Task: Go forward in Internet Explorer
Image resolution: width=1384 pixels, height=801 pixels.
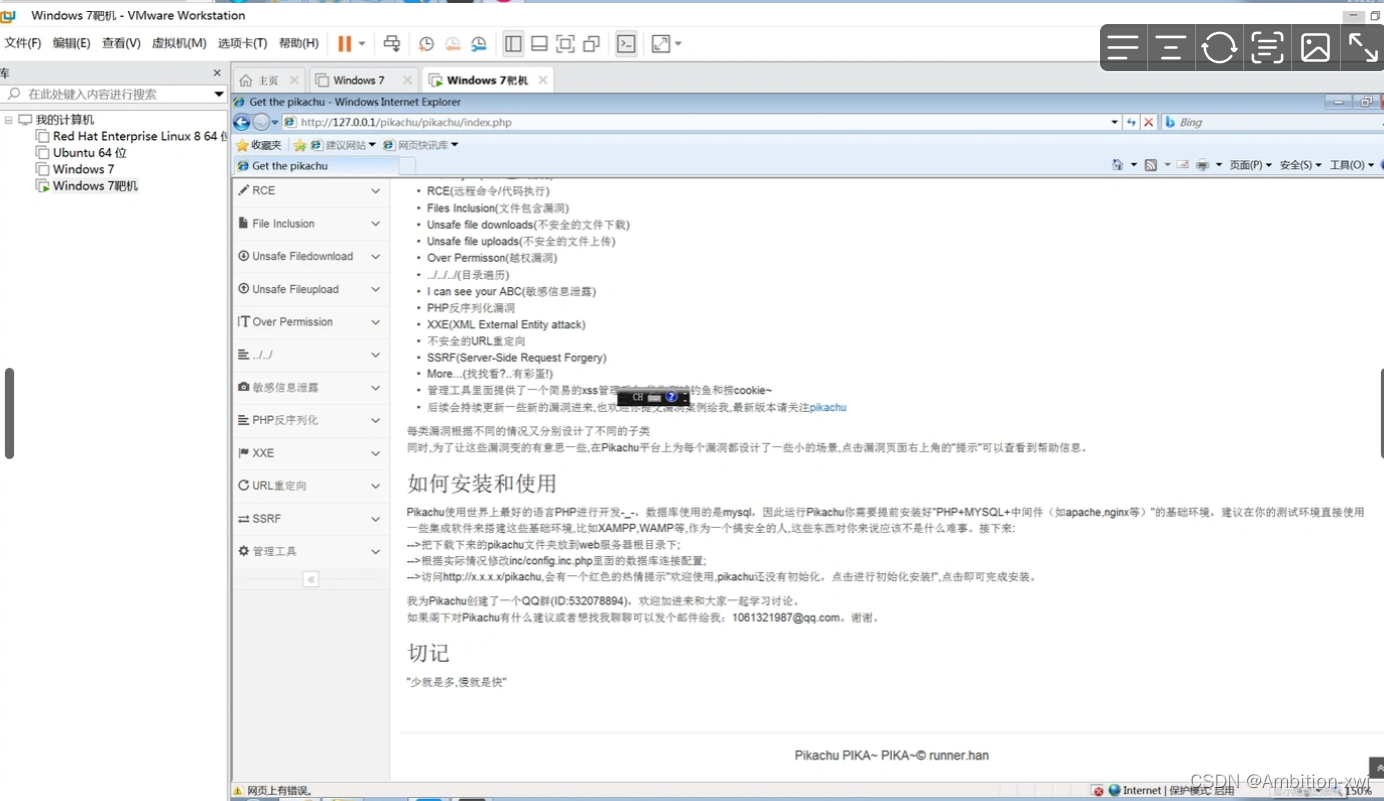Action: point(261,122)
